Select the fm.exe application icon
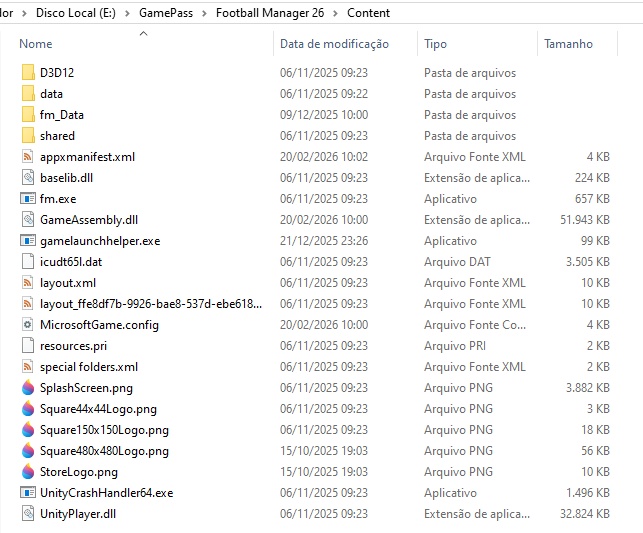643x533 pixels. coord(28,198)
